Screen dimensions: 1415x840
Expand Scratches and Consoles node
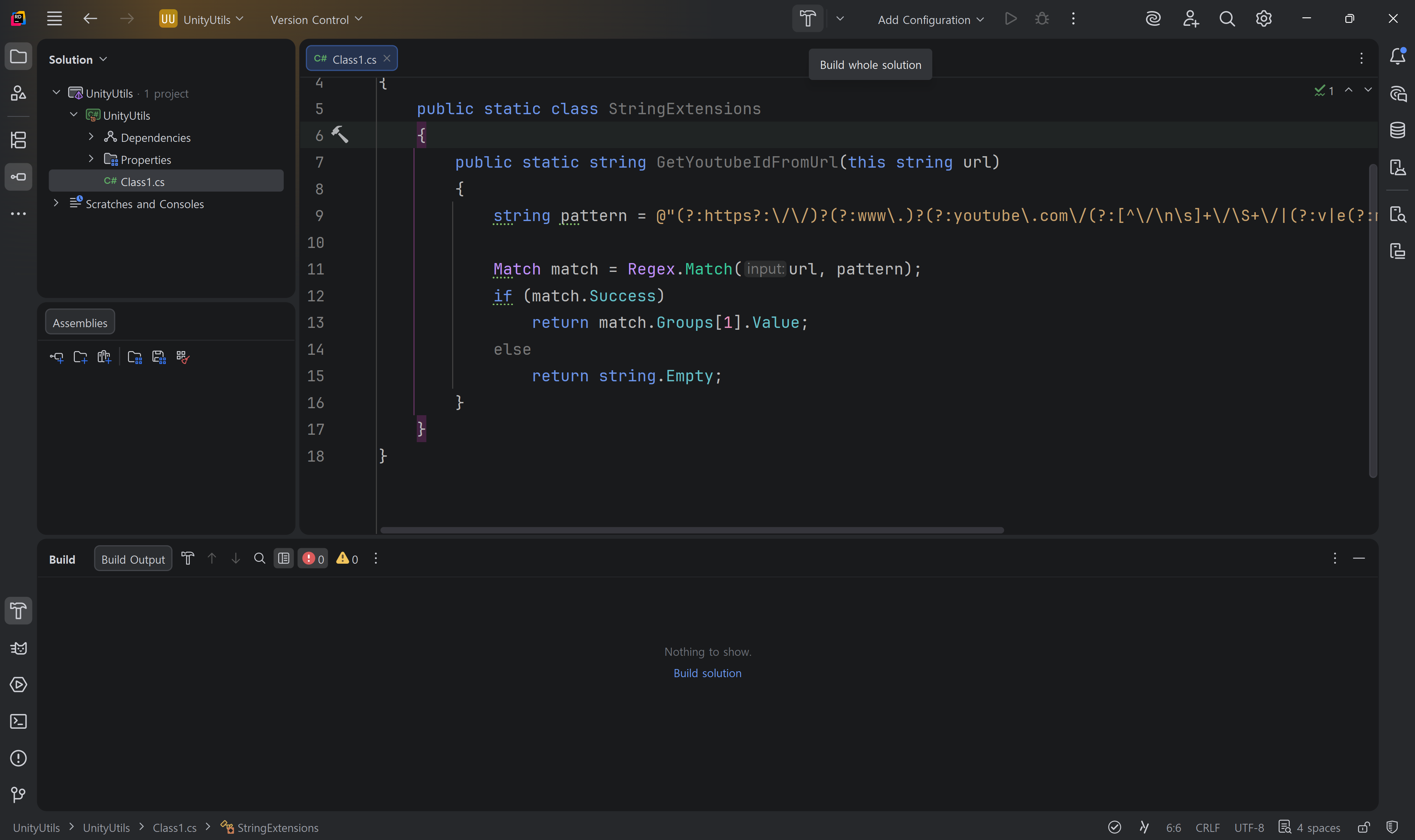pyautogui.click(x=56, y=203)
